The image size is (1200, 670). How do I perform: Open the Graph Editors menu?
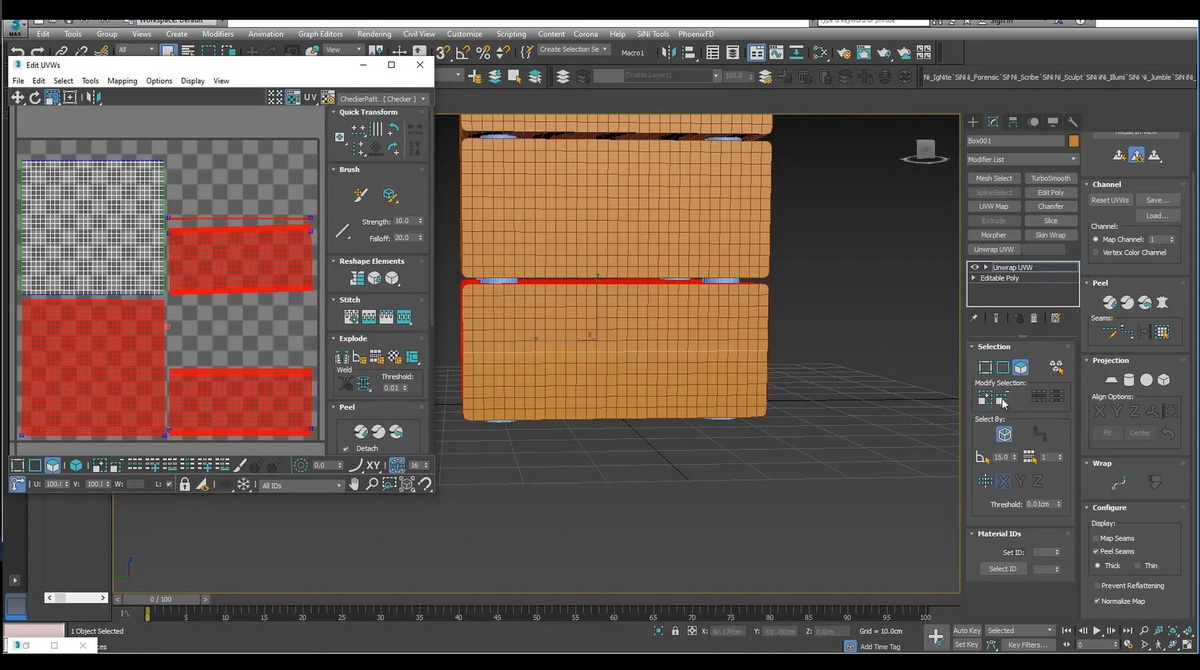coord(320,34)
